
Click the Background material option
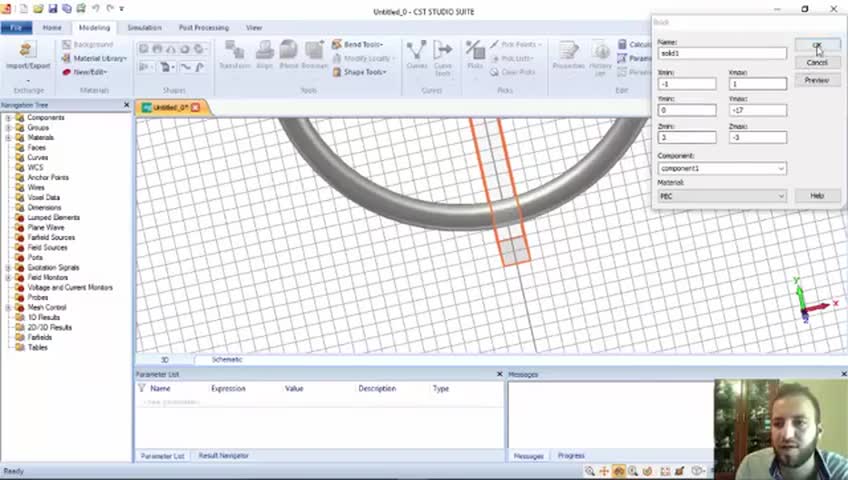pyautogui.click(x=88, y=44)
